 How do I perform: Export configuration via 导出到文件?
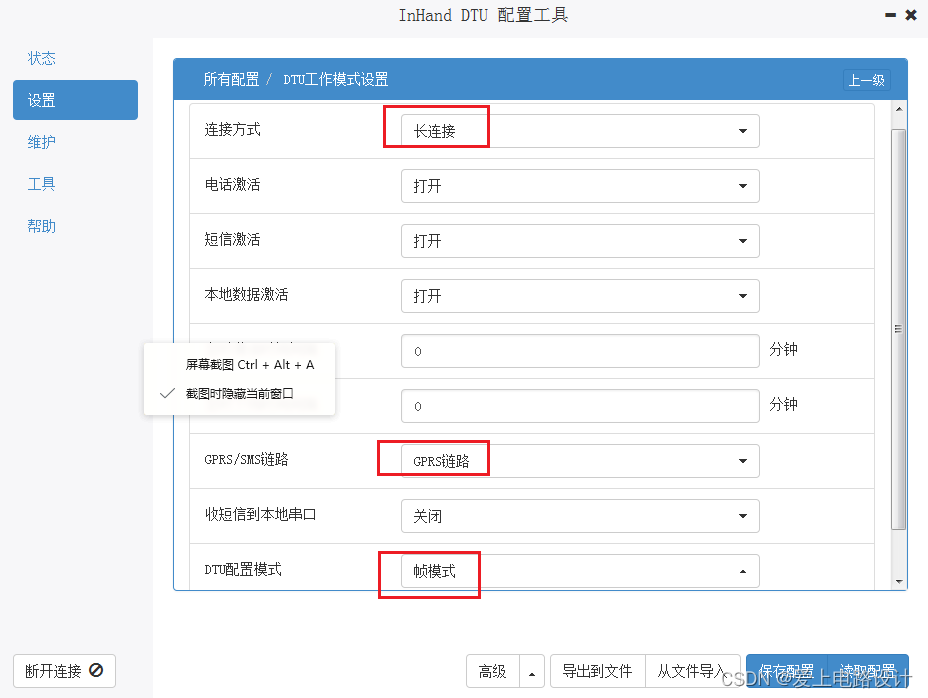click(597, 671)
